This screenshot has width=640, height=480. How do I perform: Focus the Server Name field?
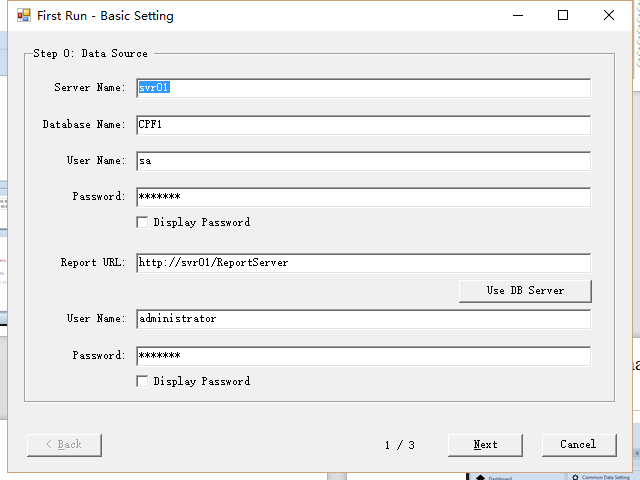pos(364,88)
